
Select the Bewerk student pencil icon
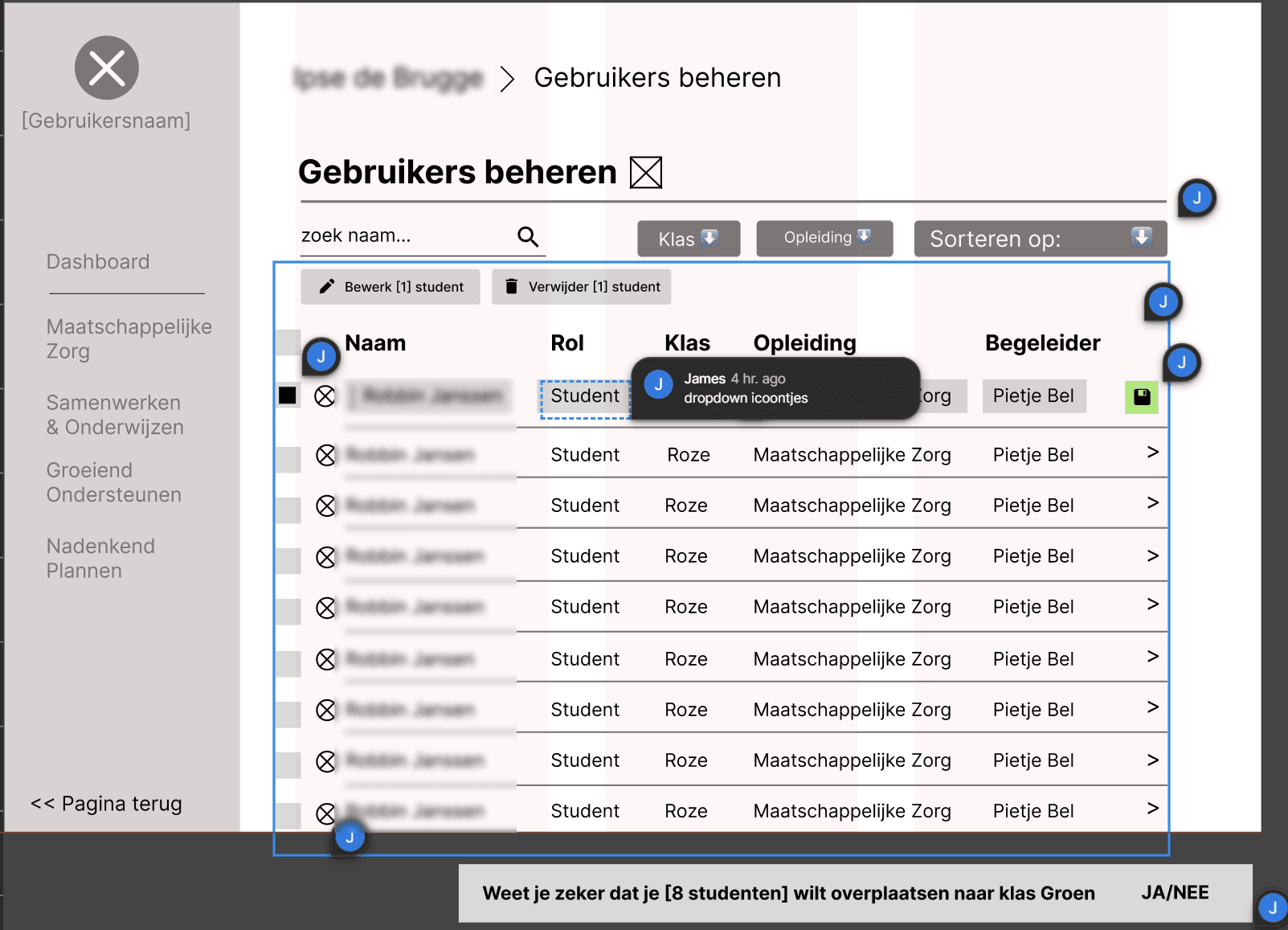coord(327,286)
